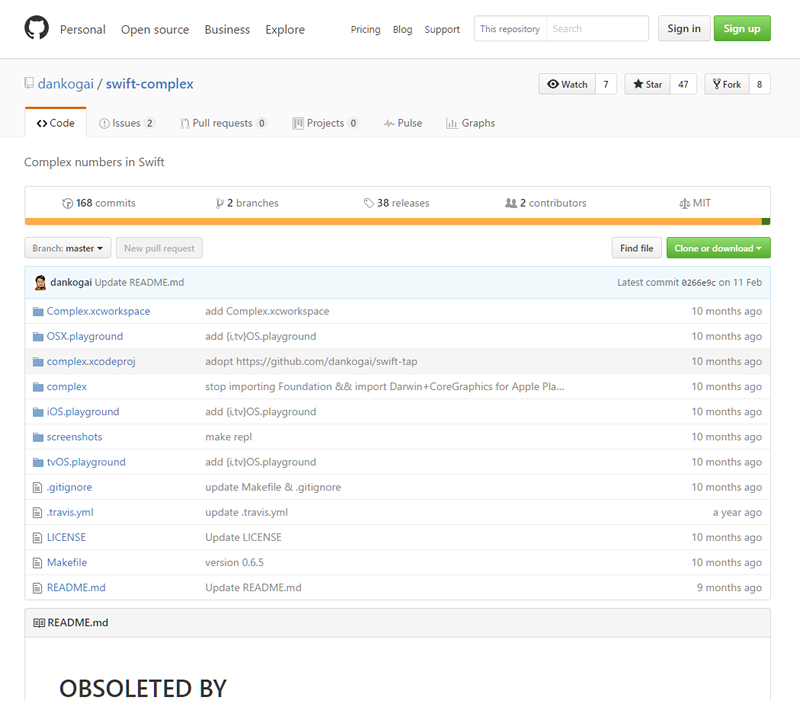Click the New pull request button
Viewport: 800px width, 701px height.
pos(159,248)
